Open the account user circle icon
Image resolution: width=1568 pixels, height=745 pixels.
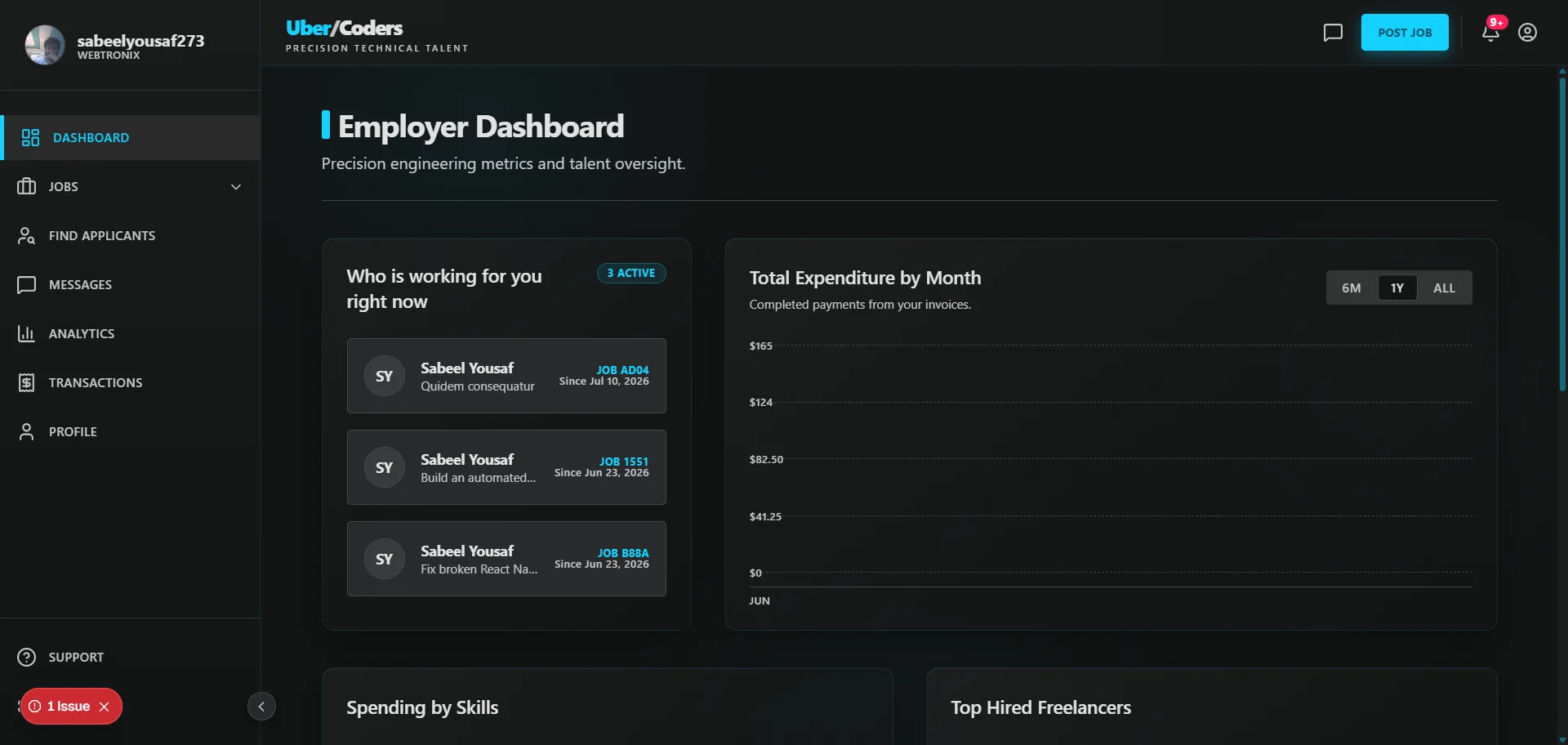[x=1527, y=33]
